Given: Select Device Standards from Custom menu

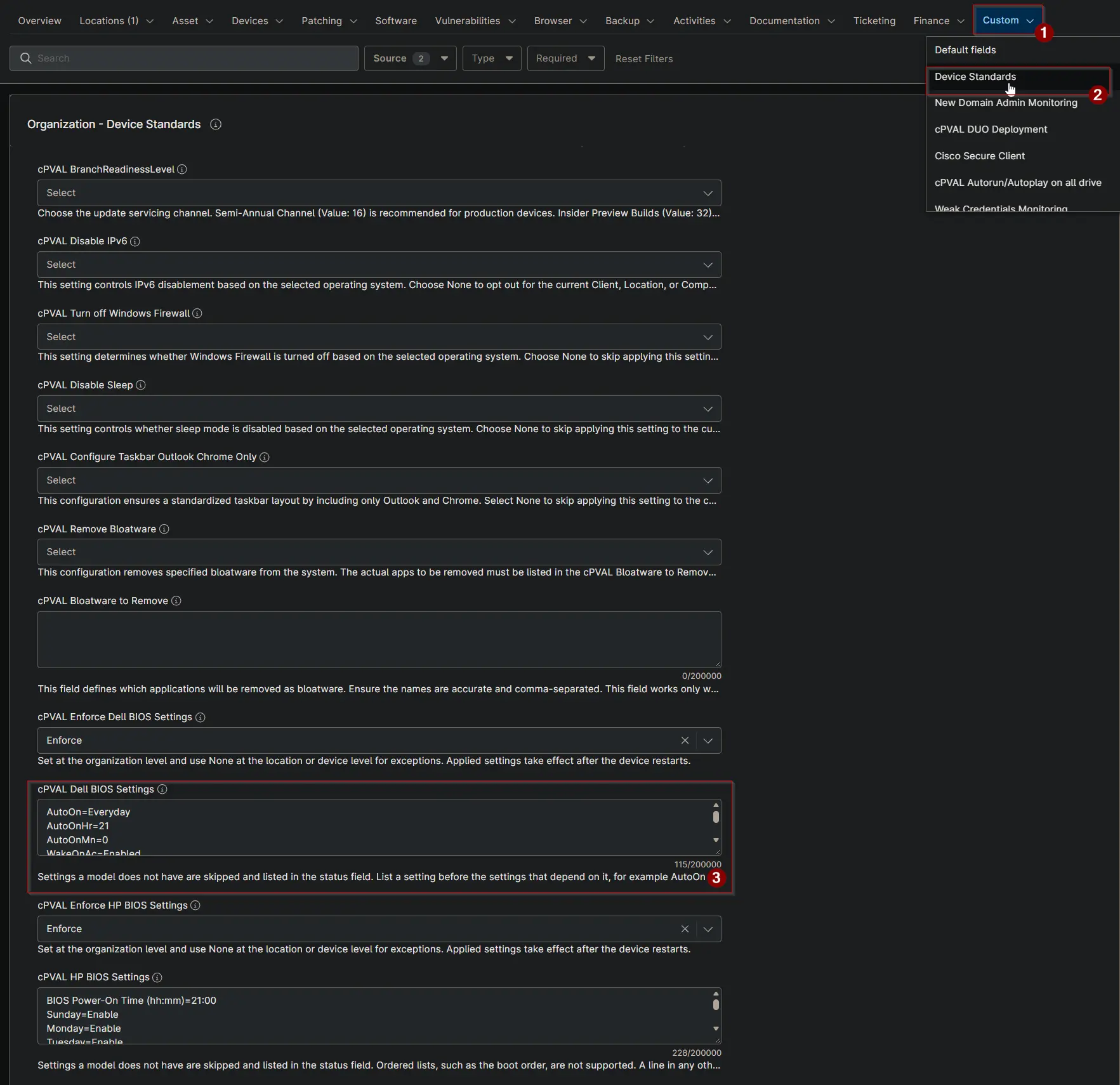Looking at the screenshot, I should [x=1018, y=77].
